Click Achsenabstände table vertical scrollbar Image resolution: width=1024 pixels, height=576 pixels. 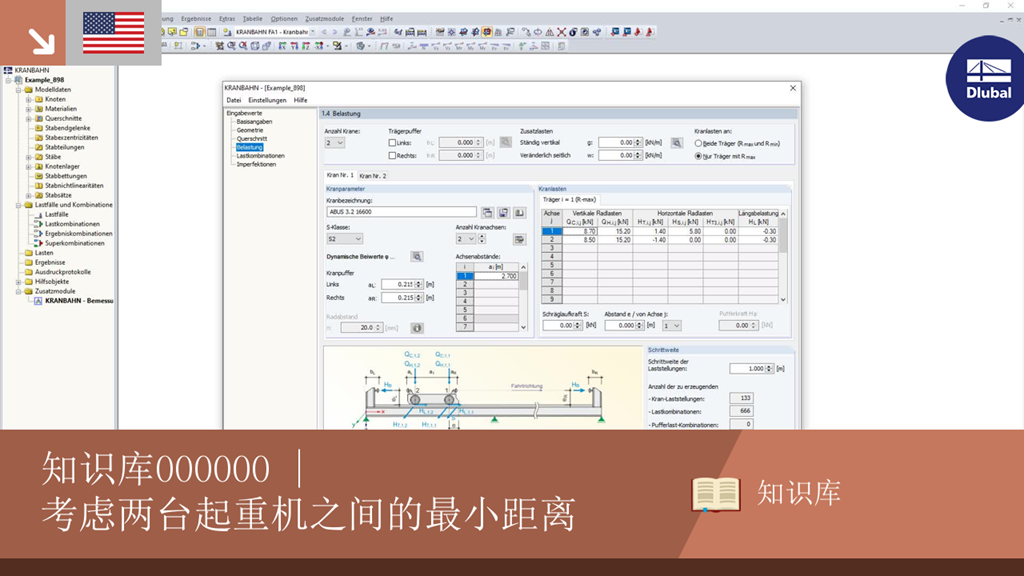(523, 298)
